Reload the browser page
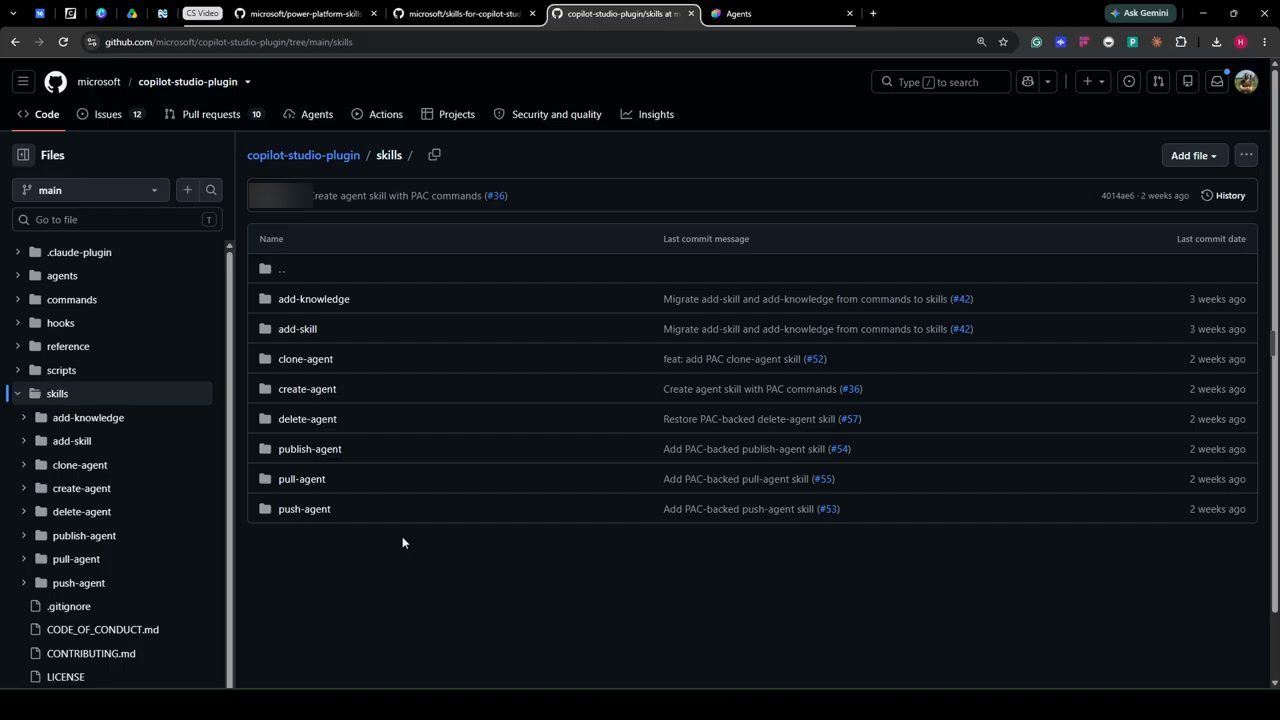 tap(63, 42)
